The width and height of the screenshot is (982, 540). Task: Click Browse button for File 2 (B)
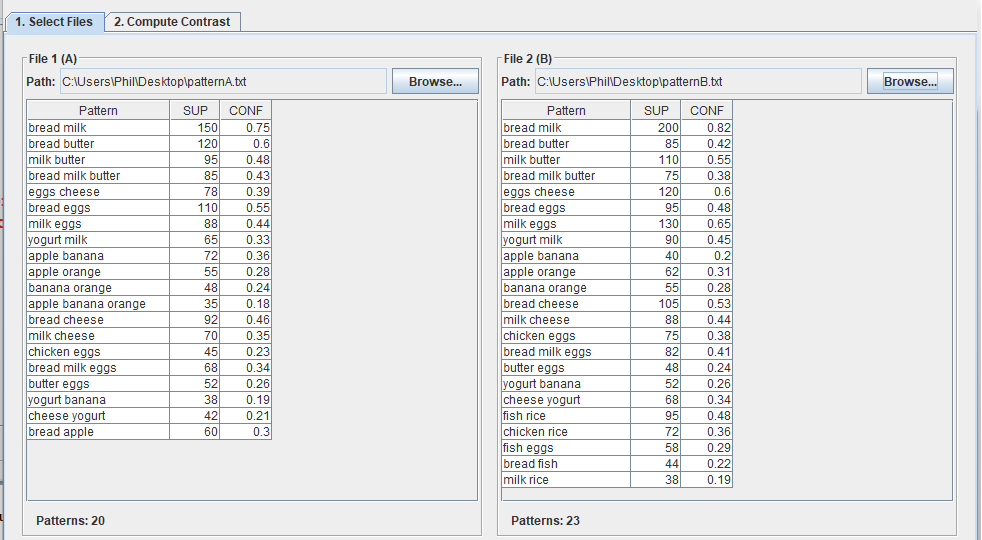(910, 82)
